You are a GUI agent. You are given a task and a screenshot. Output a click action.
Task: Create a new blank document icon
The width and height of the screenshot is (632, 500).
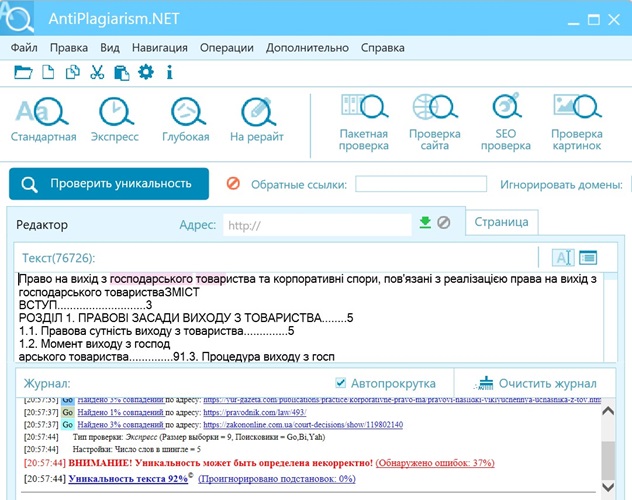click(x=48, y=73)
